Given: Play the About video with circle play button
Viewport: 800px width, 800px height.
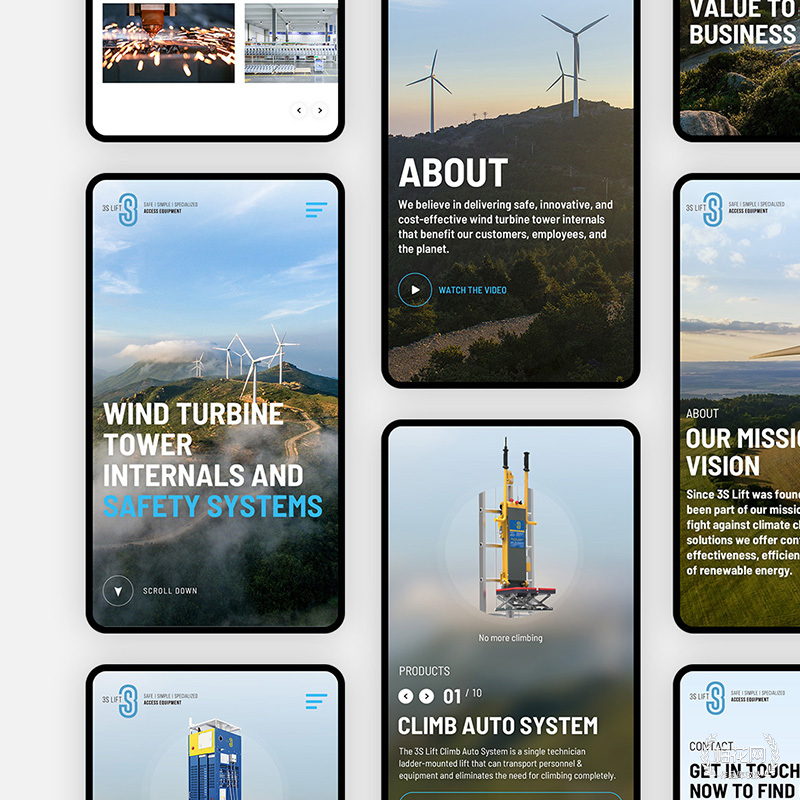Looking at the screenshot, I should pyautogui.click(x=415, y=290).
